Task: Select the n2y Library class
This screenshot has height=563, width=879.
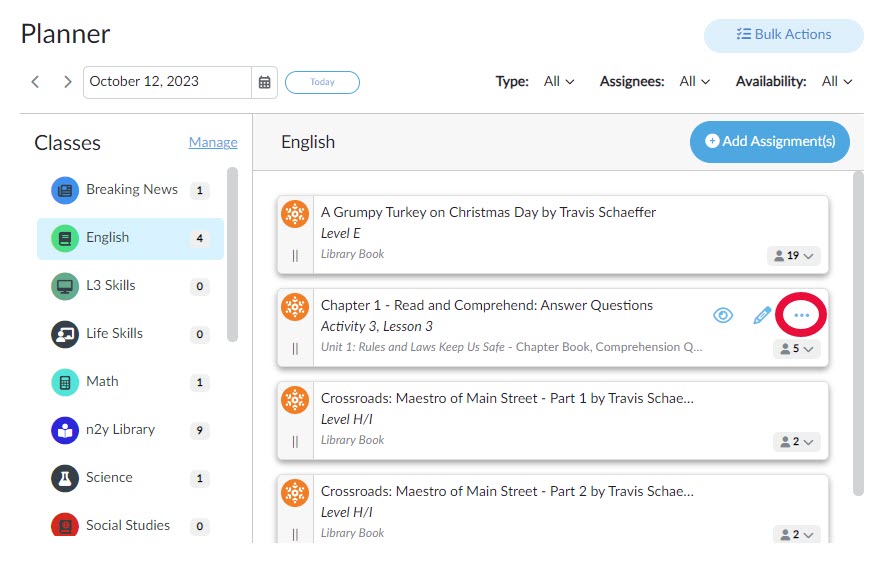Action: coord(130,430)
